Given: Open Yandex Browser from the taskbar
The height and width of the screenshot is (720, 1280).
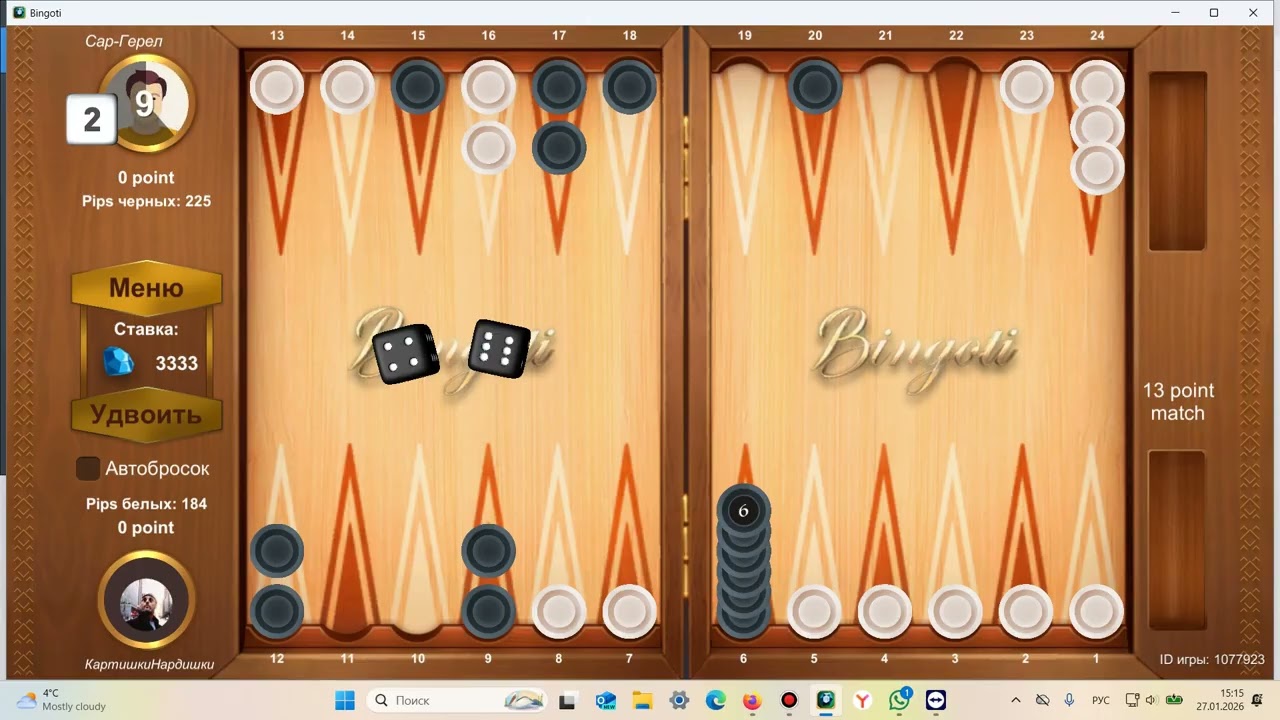Looking at the screenshot, I should [862, 700].
